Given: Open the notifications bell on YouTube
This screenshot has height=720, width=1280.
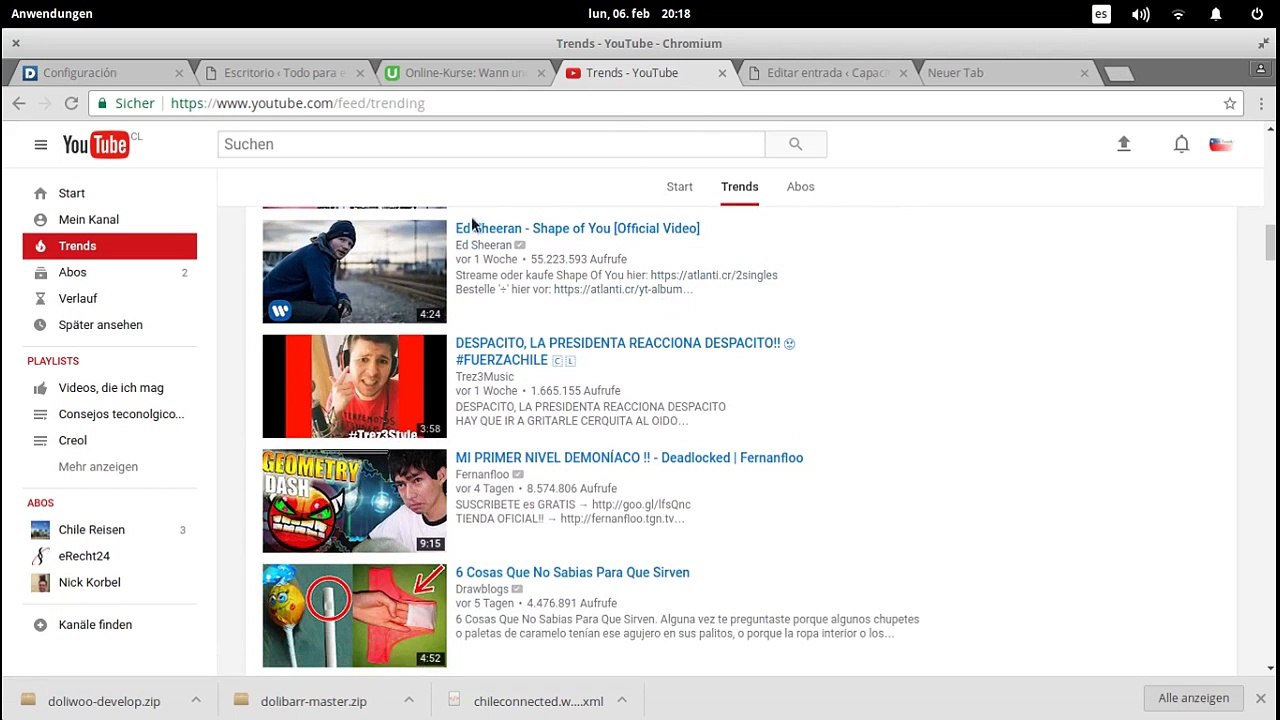Looking at the screenshot, I should [x=1181, y=144].
